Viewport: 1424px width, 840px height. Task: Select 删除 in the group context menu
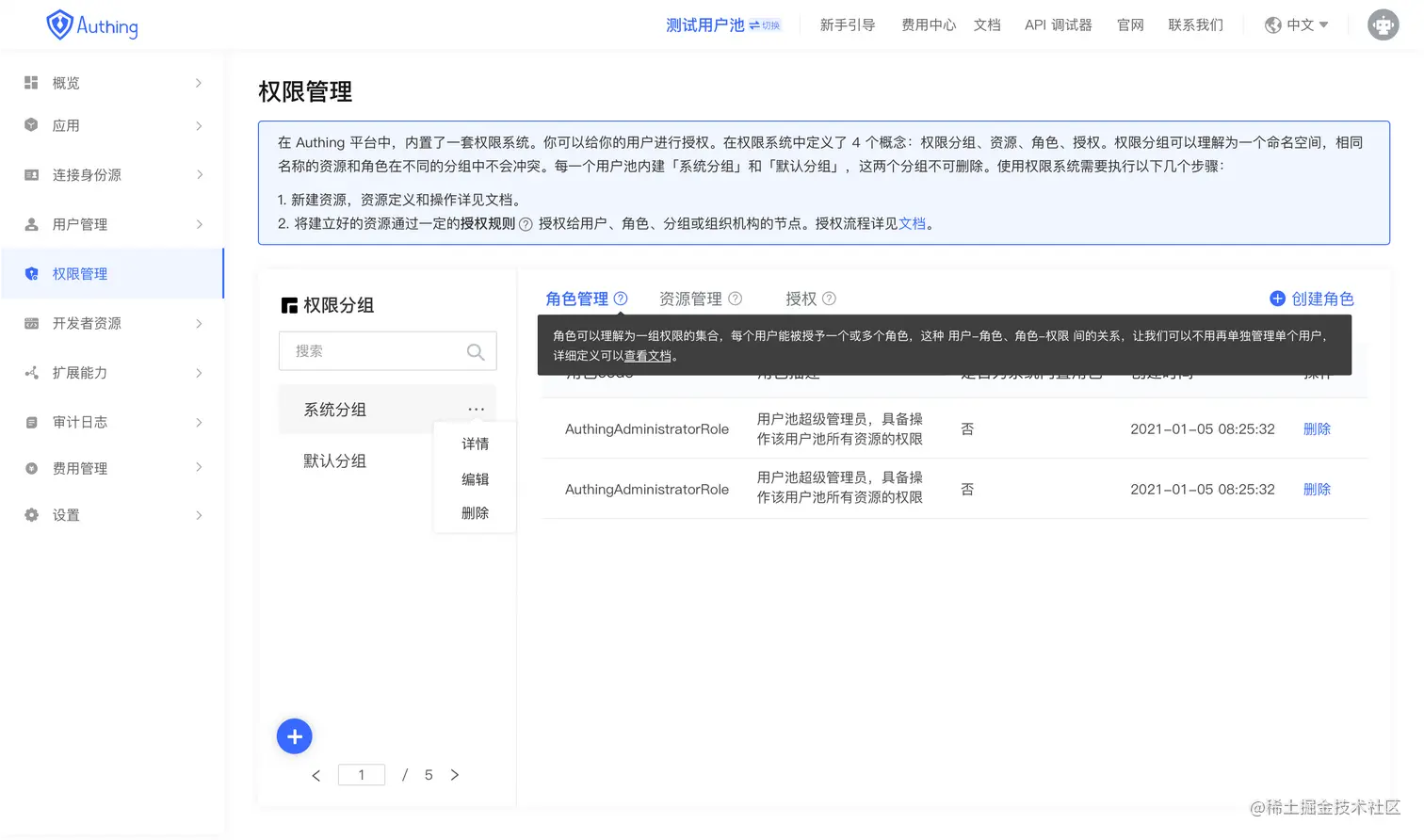(x=476, y=513)
